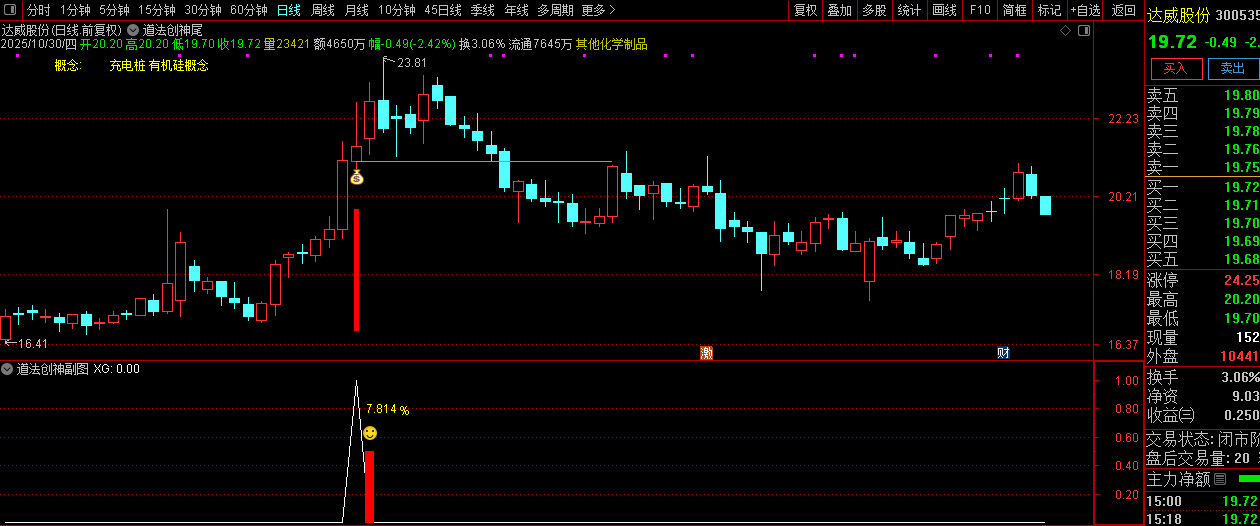Image resolution: width=1260 pixels, height=526 pixels.
Task: Open the 主力净额 list icon
Action: (1219, 479)
